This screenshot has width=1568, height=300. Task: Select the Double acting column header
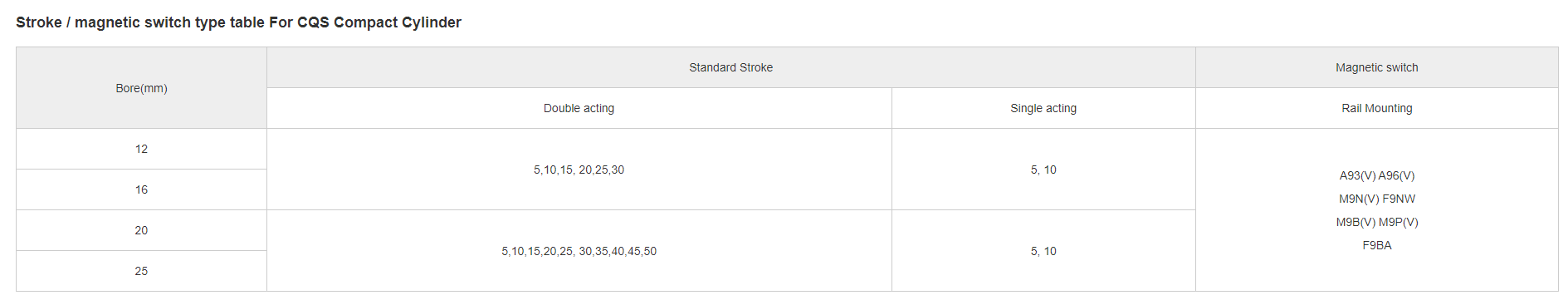pyautogui.click(x=579, y=108)
